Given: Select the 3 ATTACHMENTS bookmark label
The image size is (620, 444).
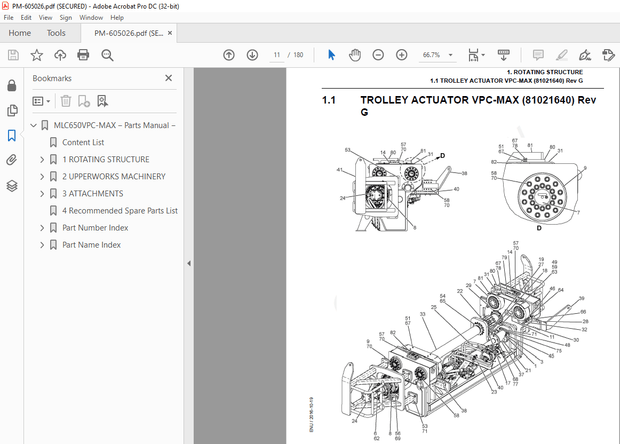Looking at the screenshot, I should pyautogui.click(x=93, y=193).
